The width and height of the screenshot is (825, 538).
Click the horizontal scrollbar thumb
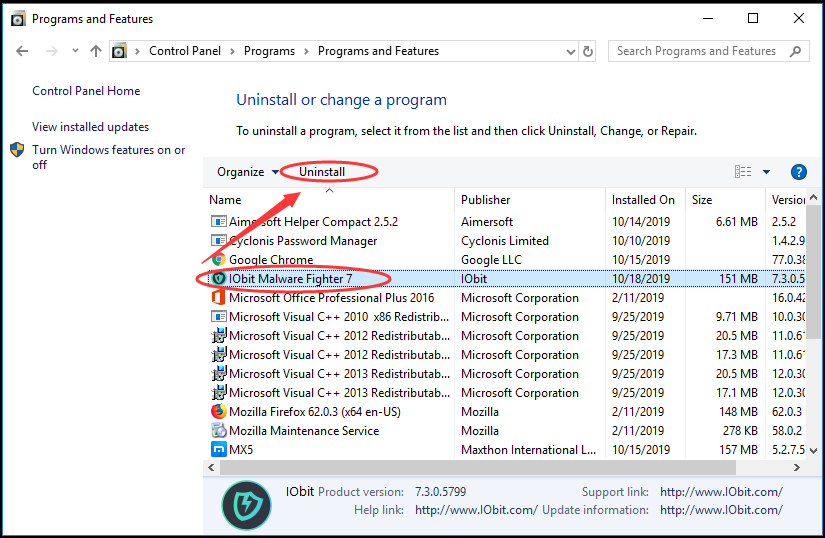(x=478, y=467)
